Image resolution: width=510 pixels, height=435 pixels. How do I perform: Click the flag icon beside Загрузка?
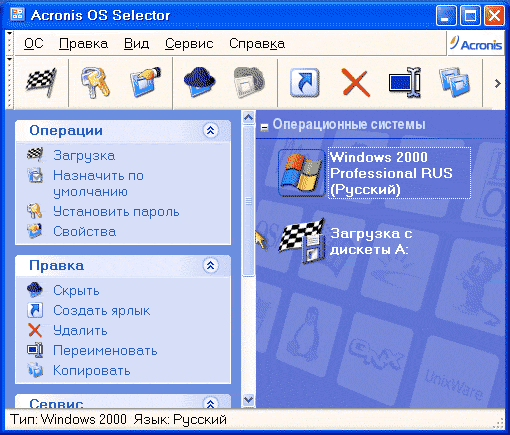[35, 155]
